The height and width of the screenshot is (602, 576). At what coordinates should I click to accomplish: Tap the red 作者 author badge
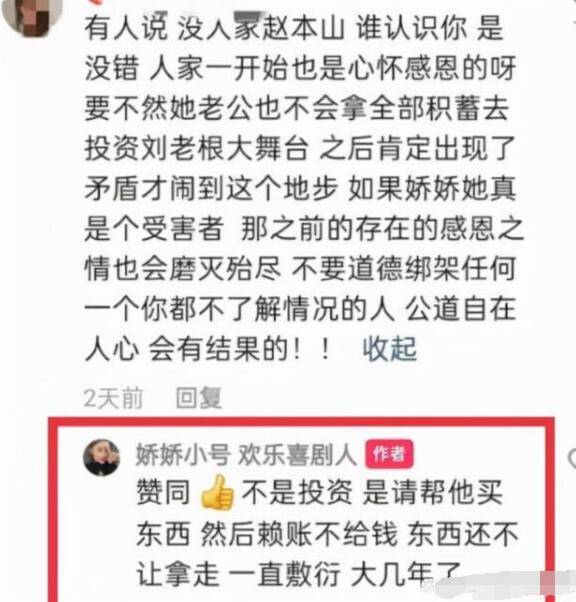pos(389,454)
